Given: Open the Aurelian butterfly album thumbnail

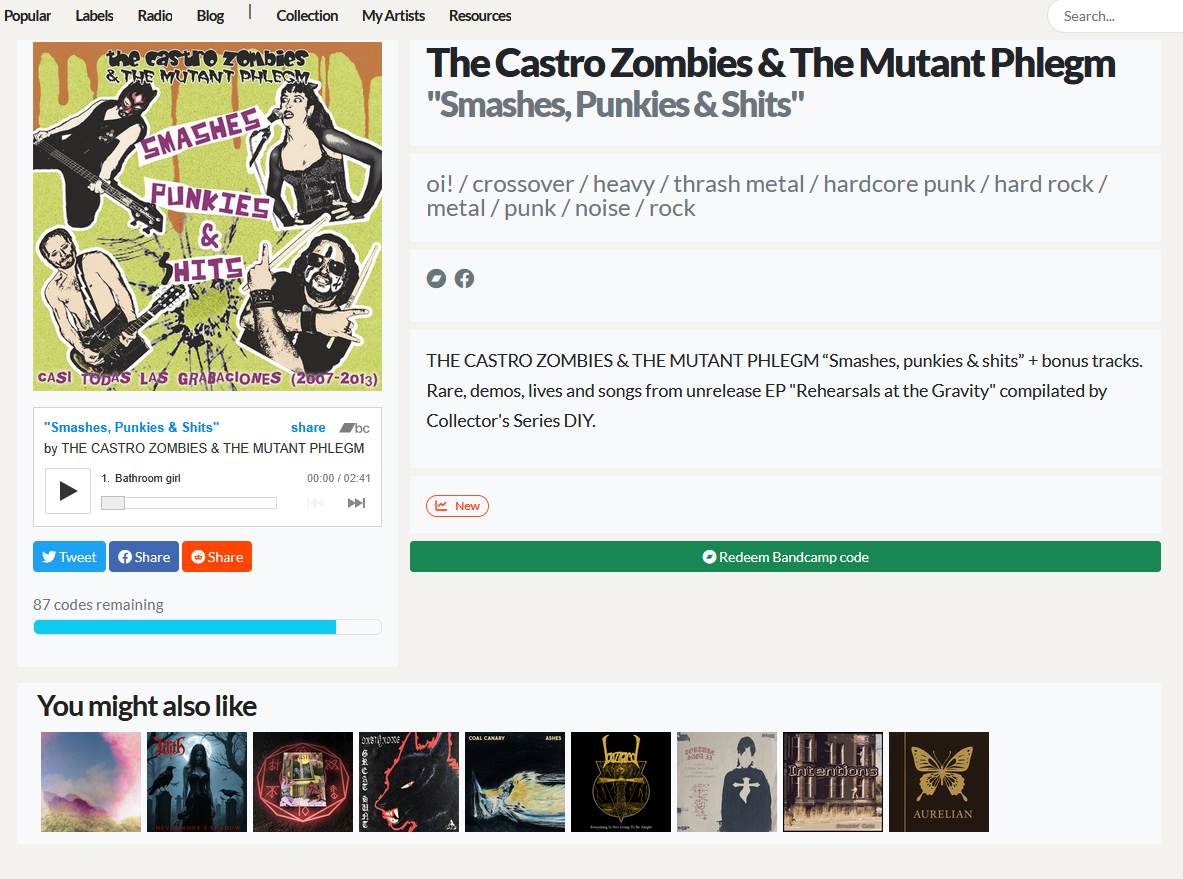Looking at the screenshot, I should point(939,782).
